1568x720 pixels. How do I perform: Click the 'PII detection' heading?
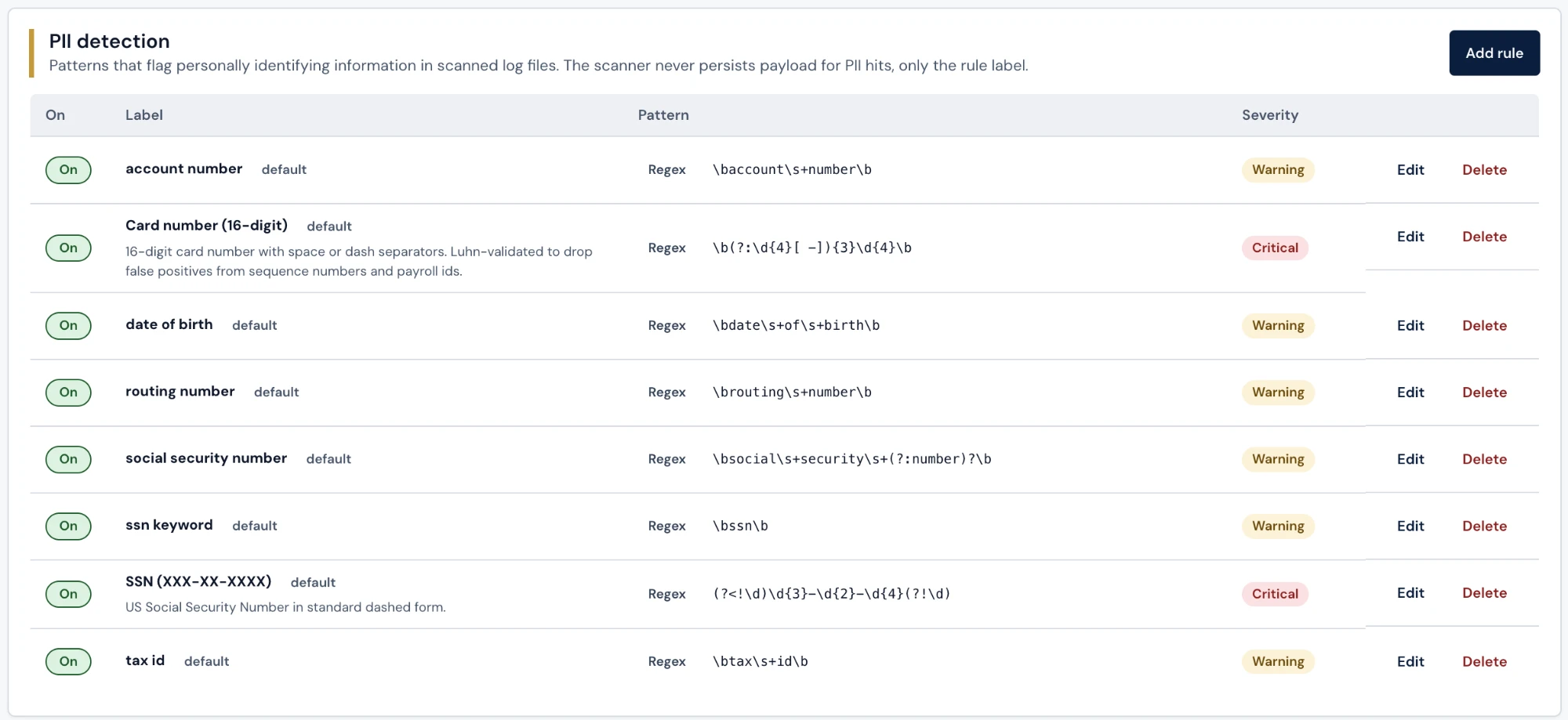point(109,42)
